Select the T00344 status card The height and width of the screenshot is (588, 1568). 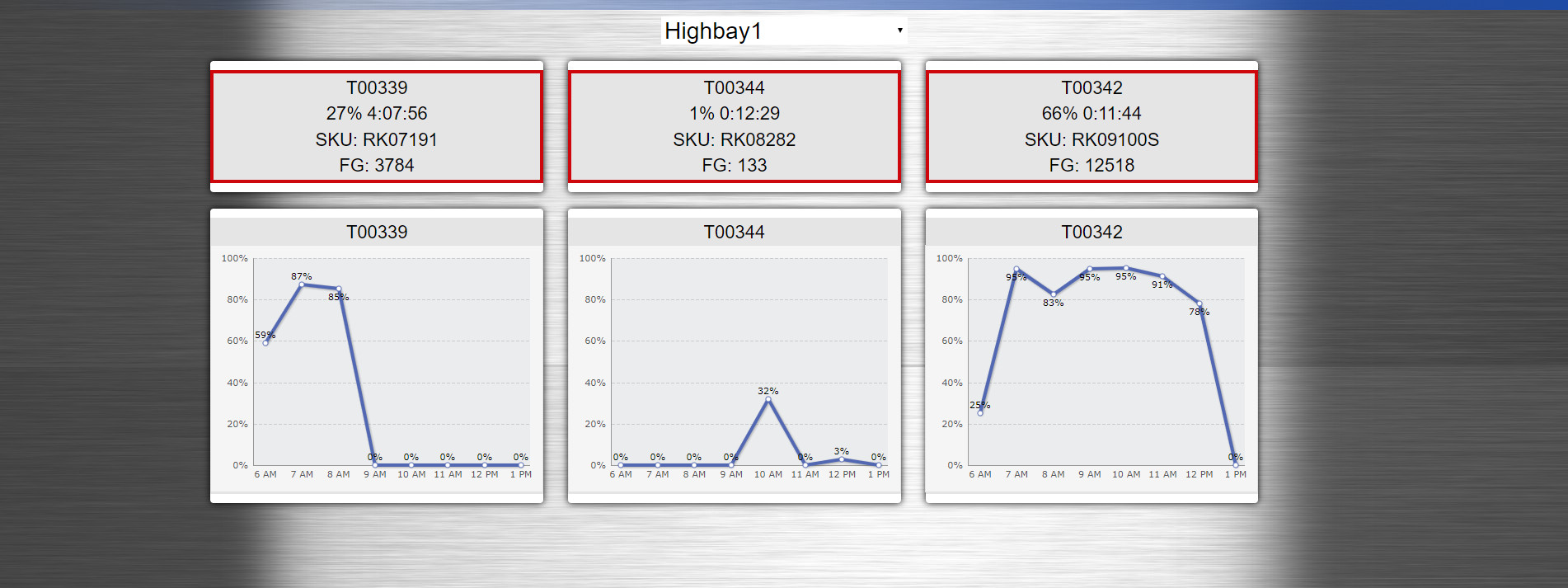point(734,126)
